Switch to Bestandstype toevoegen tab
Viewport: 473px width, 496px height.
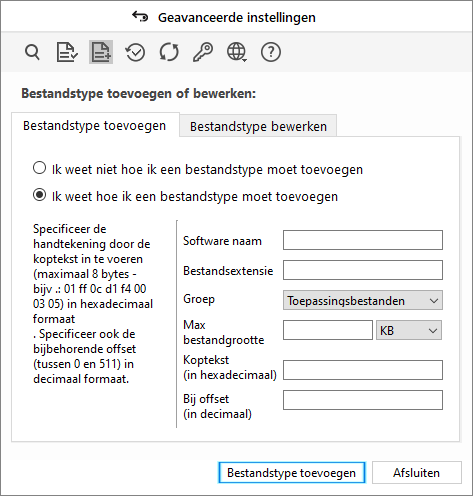(95, 126)
